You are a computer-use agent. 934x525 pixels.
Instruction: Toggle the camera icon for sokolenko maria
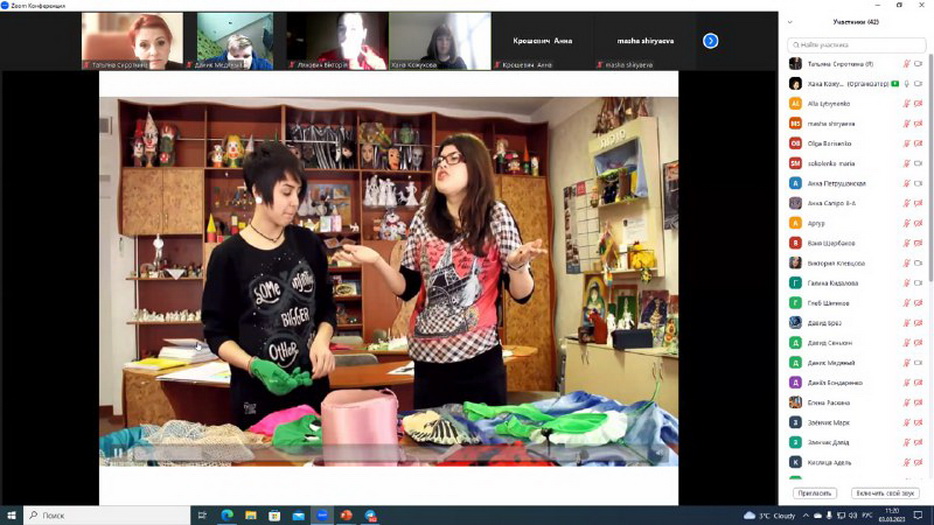pyautogui.click(x=918, y=163)
